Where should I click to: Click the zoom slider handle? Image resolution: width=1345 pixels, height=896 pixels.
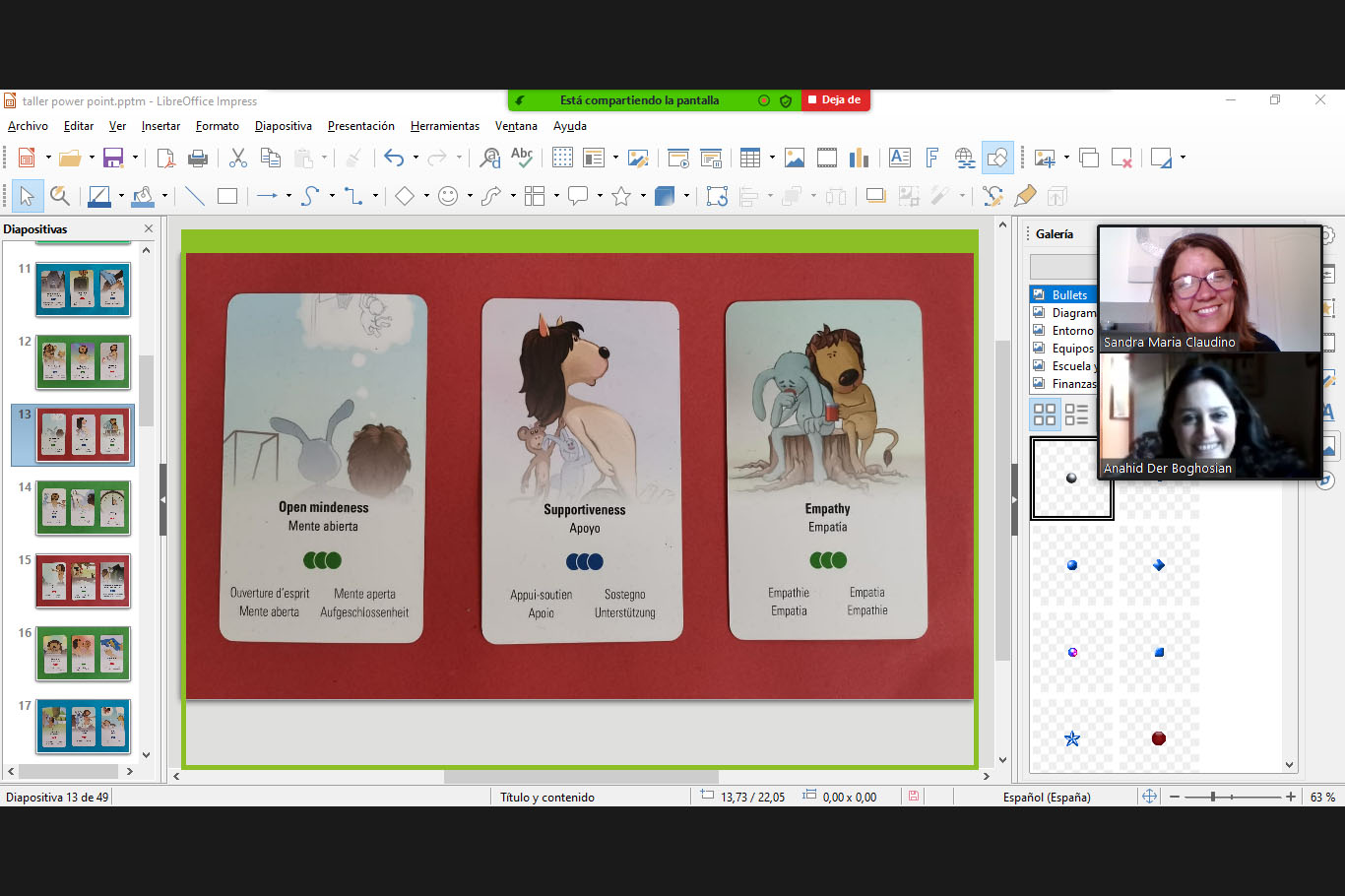tap(1213, 797)
